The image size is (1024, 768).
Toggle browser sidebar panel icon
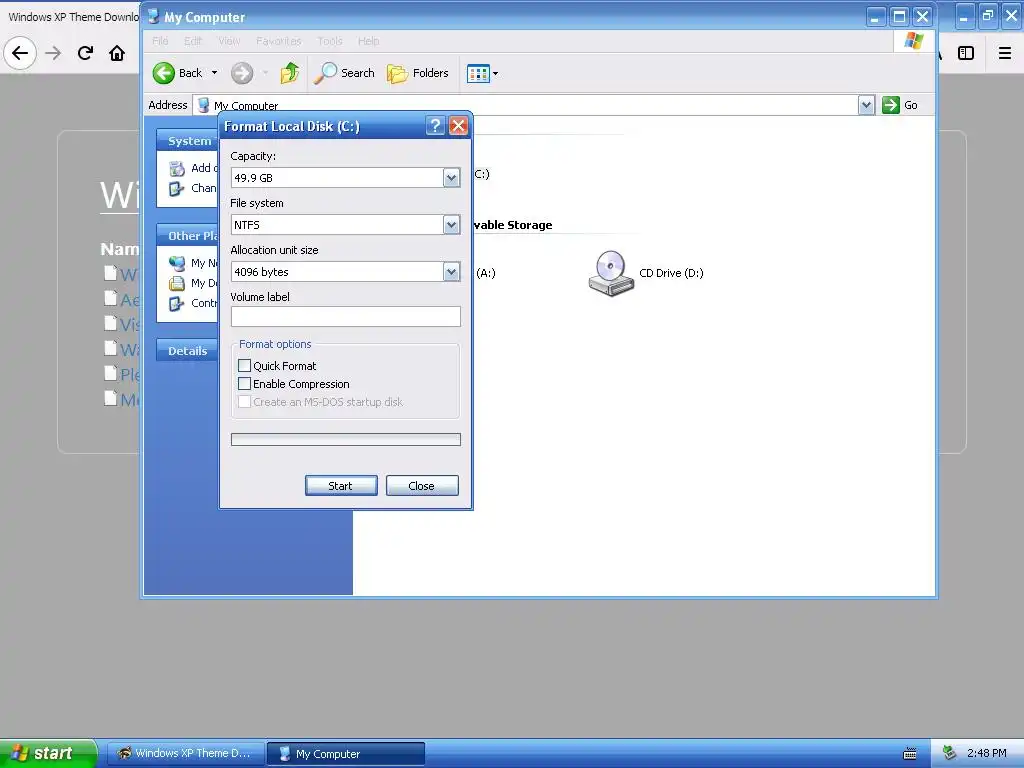pyautogui.click(x=966, y=53)
